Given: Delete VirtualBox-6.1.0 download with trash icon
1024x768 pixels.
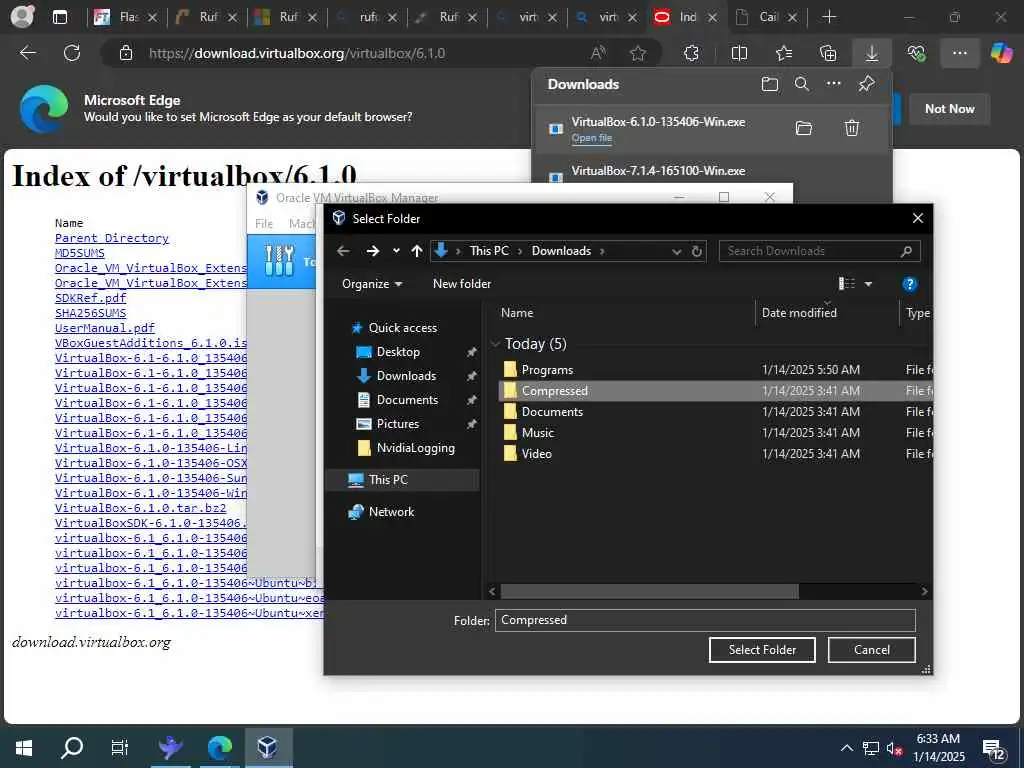Looking at the screenshot, I should (x=852, y=128).
